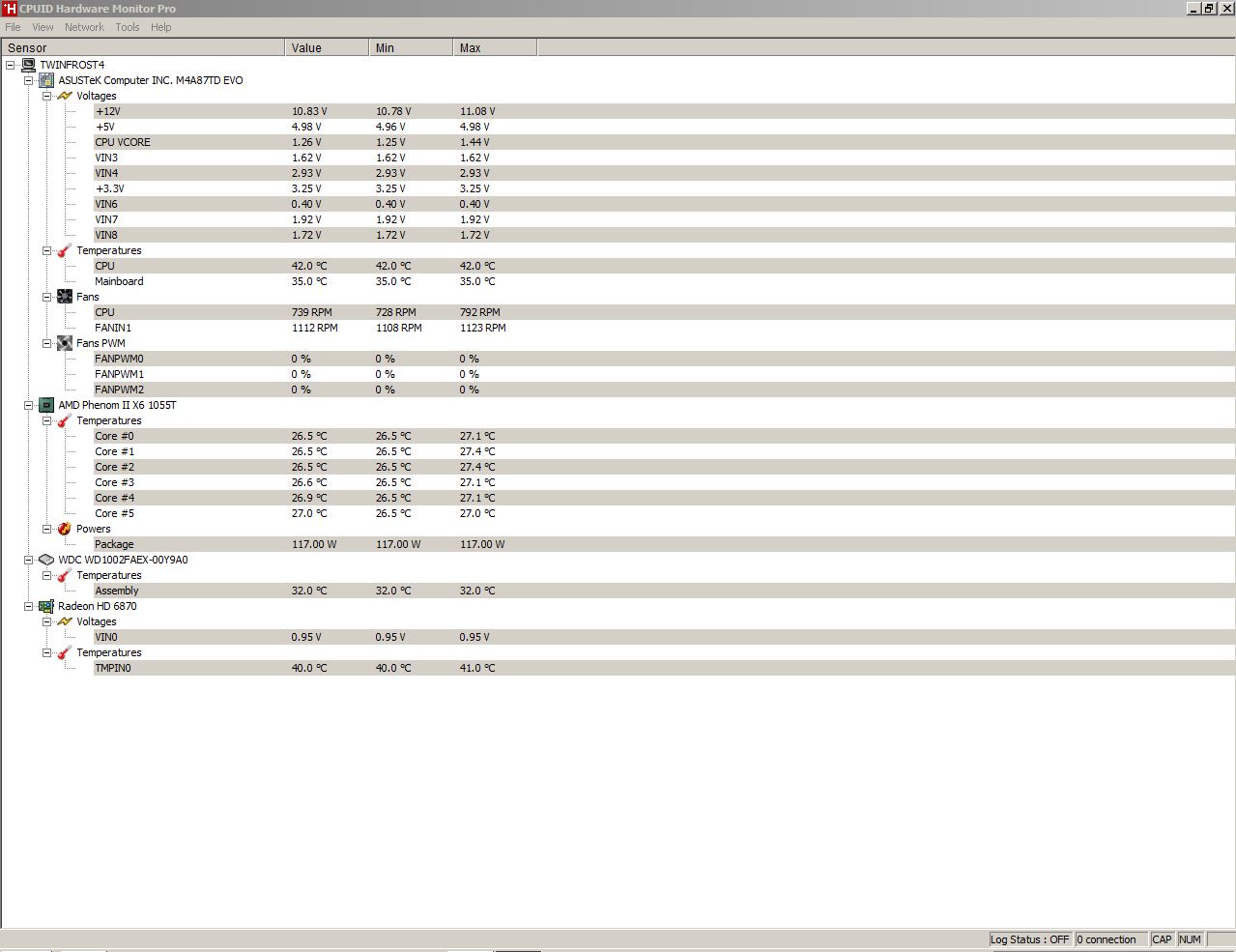Select the +3.3V voltage row
1236x952 pixels.
[664, 188]
